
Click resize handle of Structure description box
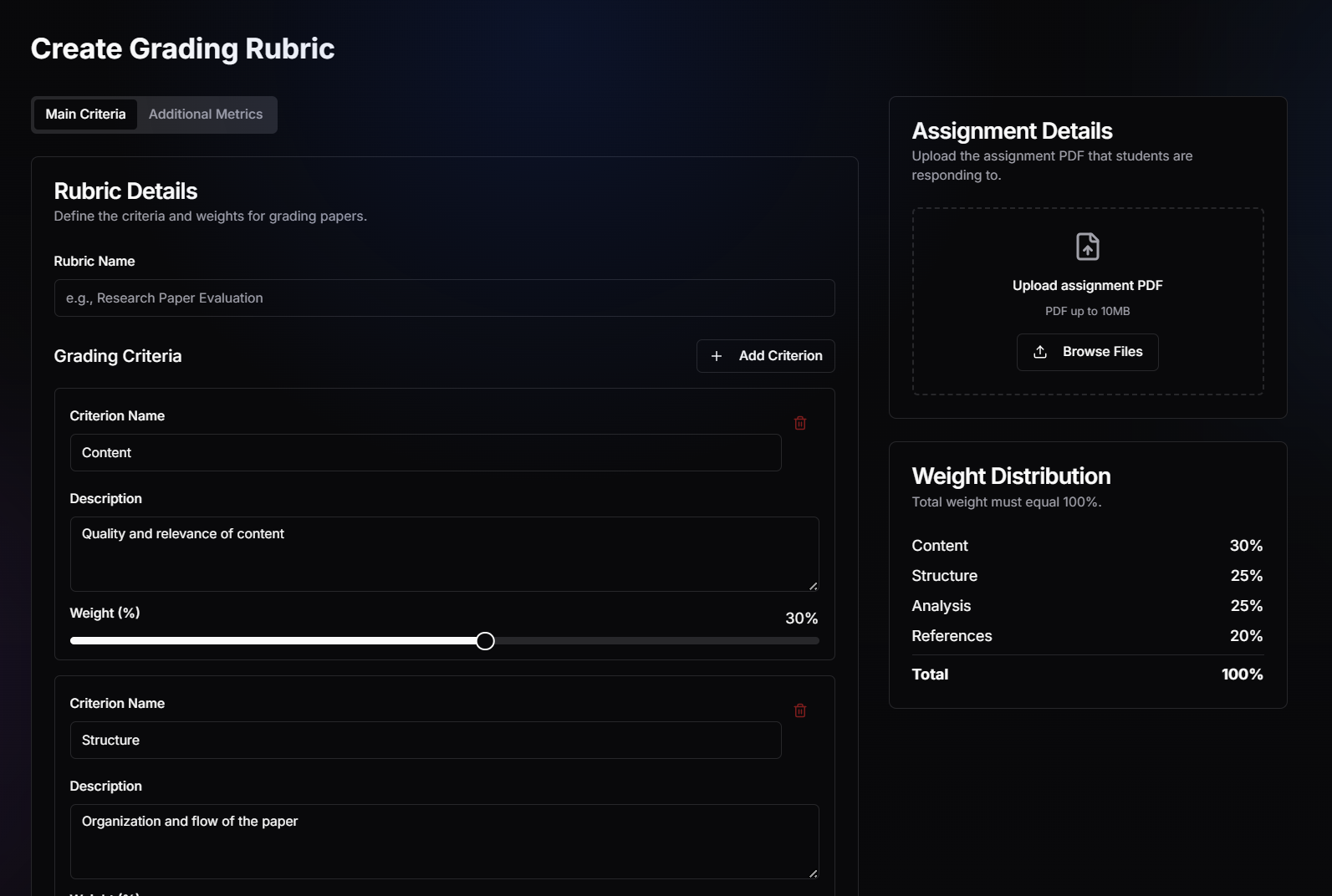coord(813,873)
